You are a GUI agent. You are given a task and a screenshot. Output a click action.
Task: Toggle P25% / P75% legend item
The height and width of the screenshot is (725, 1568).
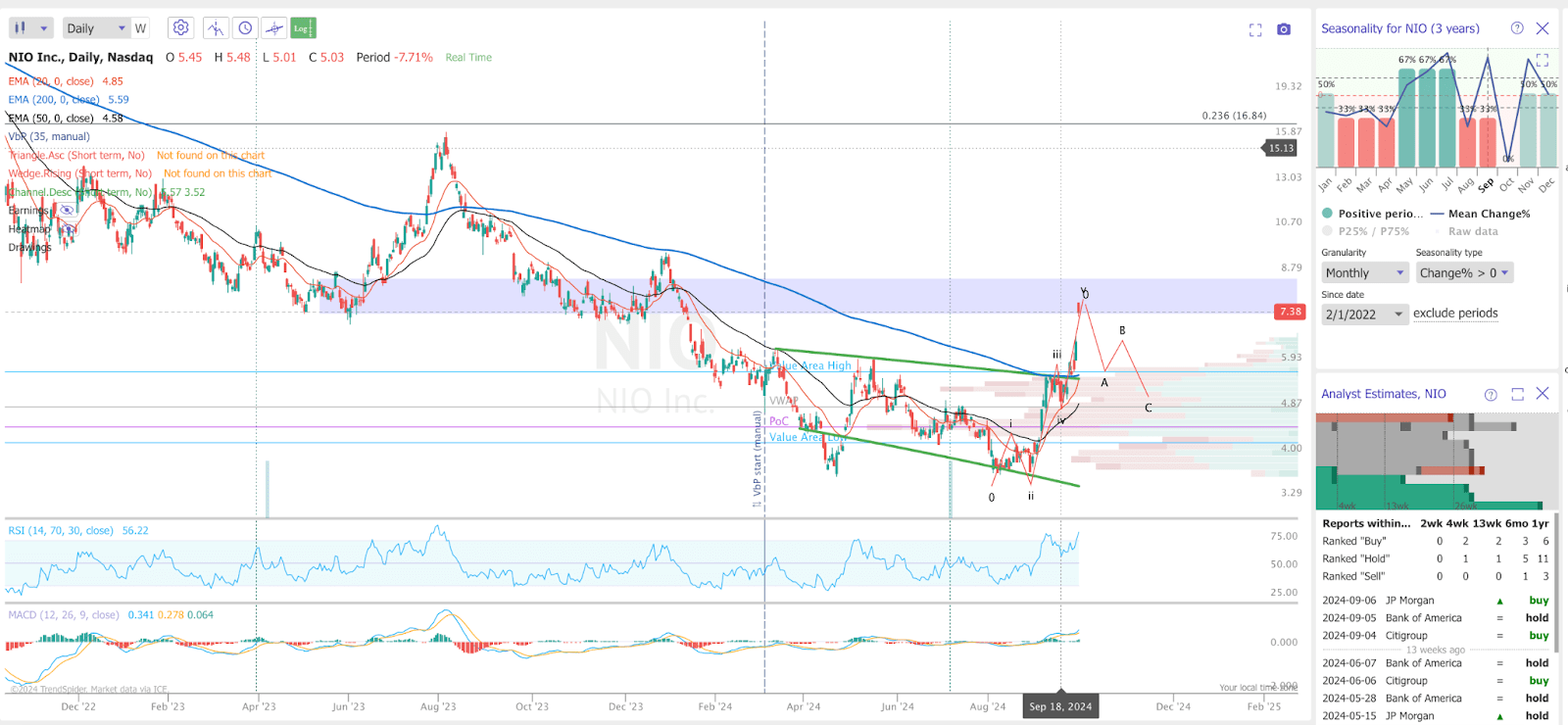click(1365, 231)
